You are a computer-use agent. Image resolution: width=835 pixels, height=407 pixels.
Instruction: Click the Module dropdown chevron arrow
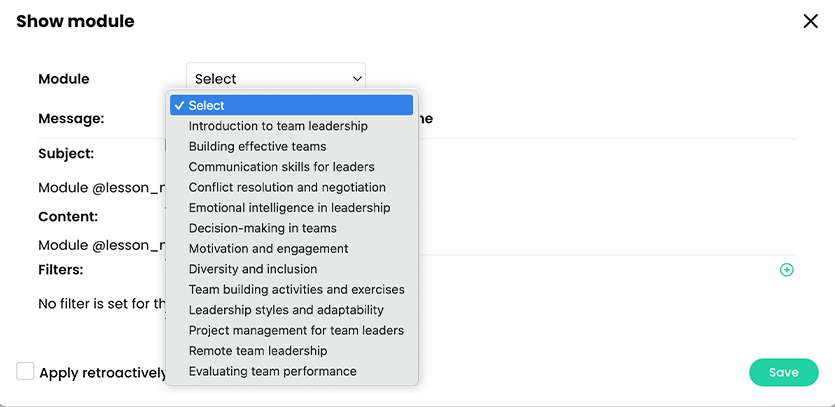[x=357, y=78]
